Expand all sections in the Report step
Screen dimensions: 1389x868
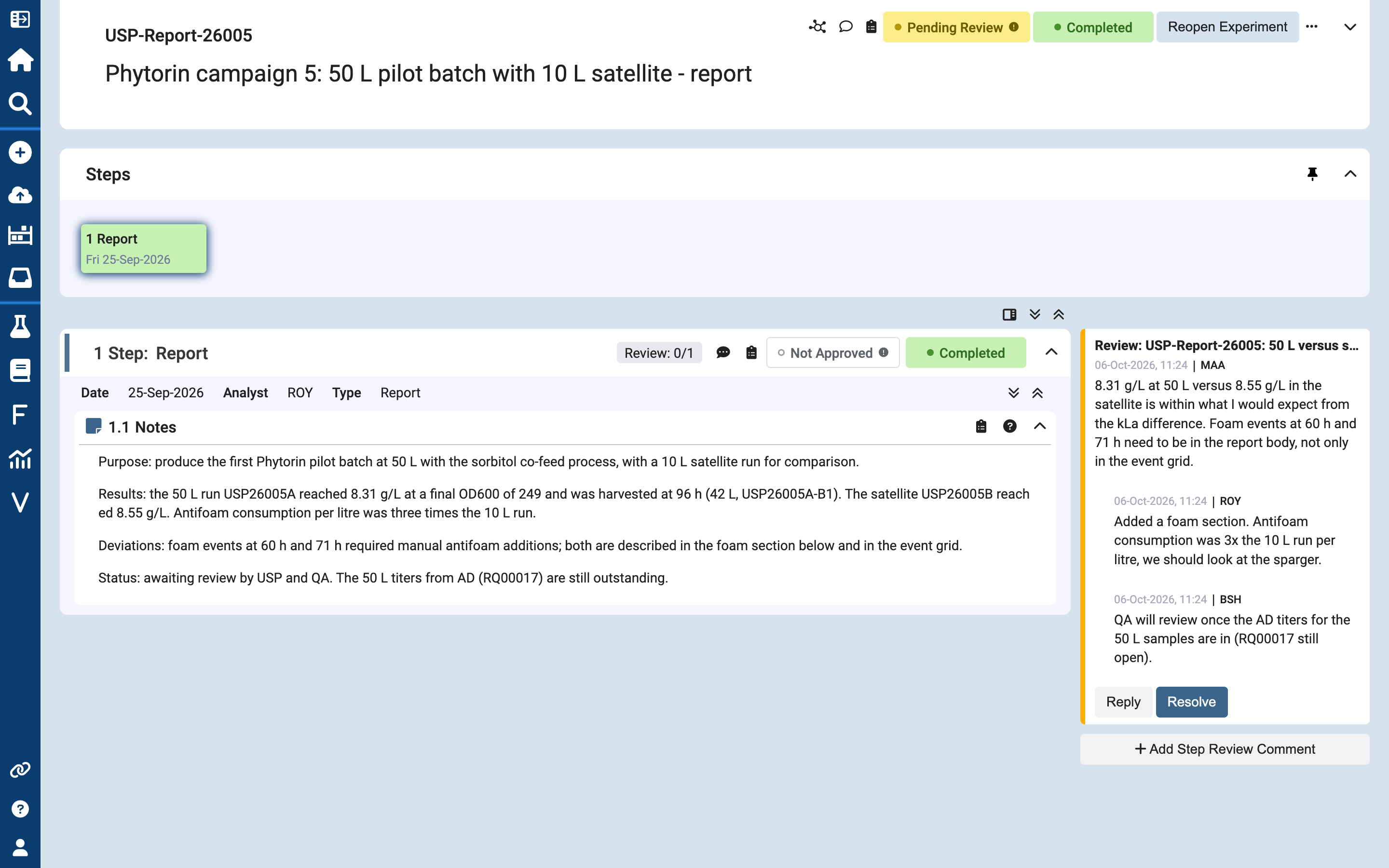click(x=1014, y=393)
